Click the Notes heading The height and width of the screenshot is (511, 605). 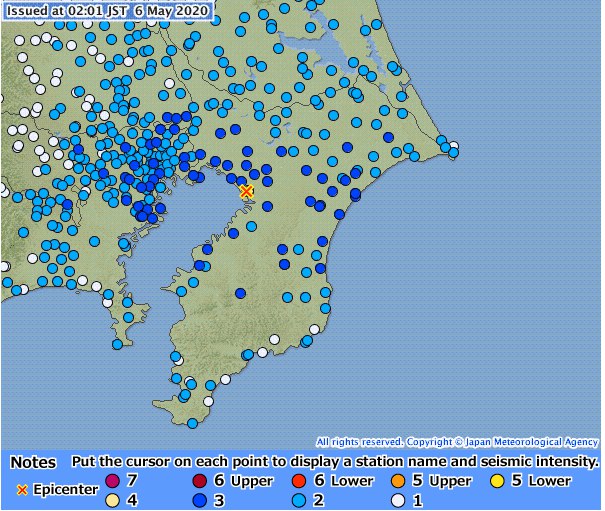(33, 462)
